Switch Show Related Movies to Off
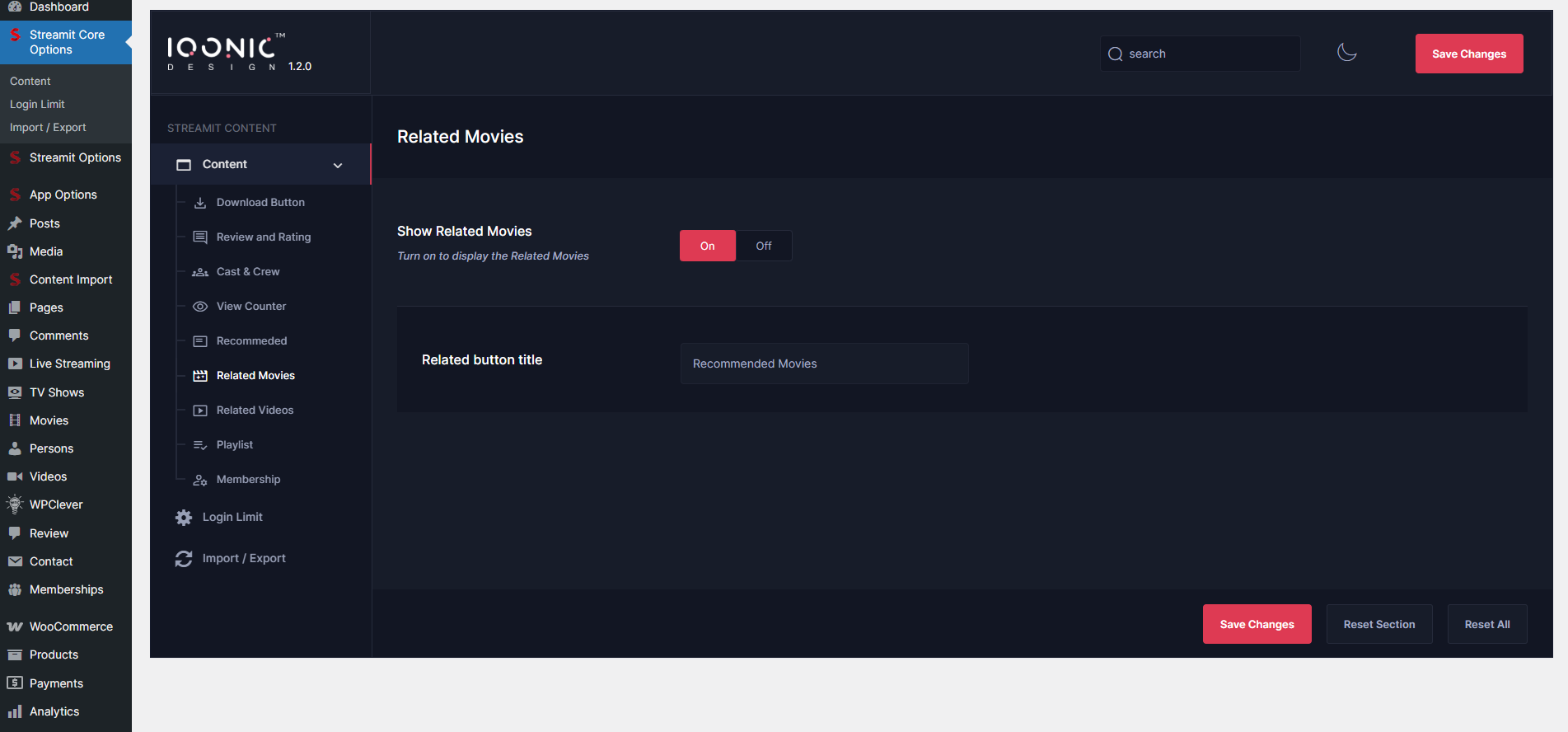 (764, 246)
